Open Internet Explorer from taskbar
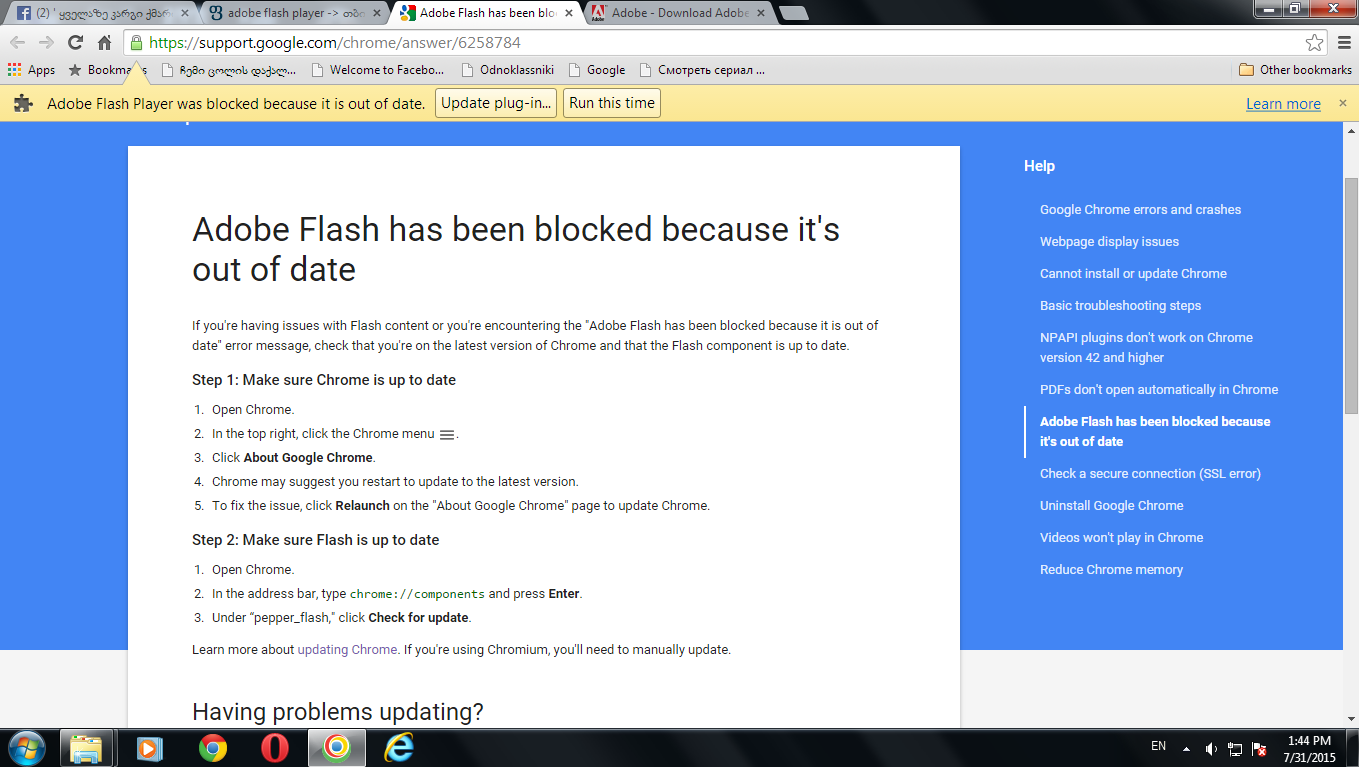 (398, 748)
